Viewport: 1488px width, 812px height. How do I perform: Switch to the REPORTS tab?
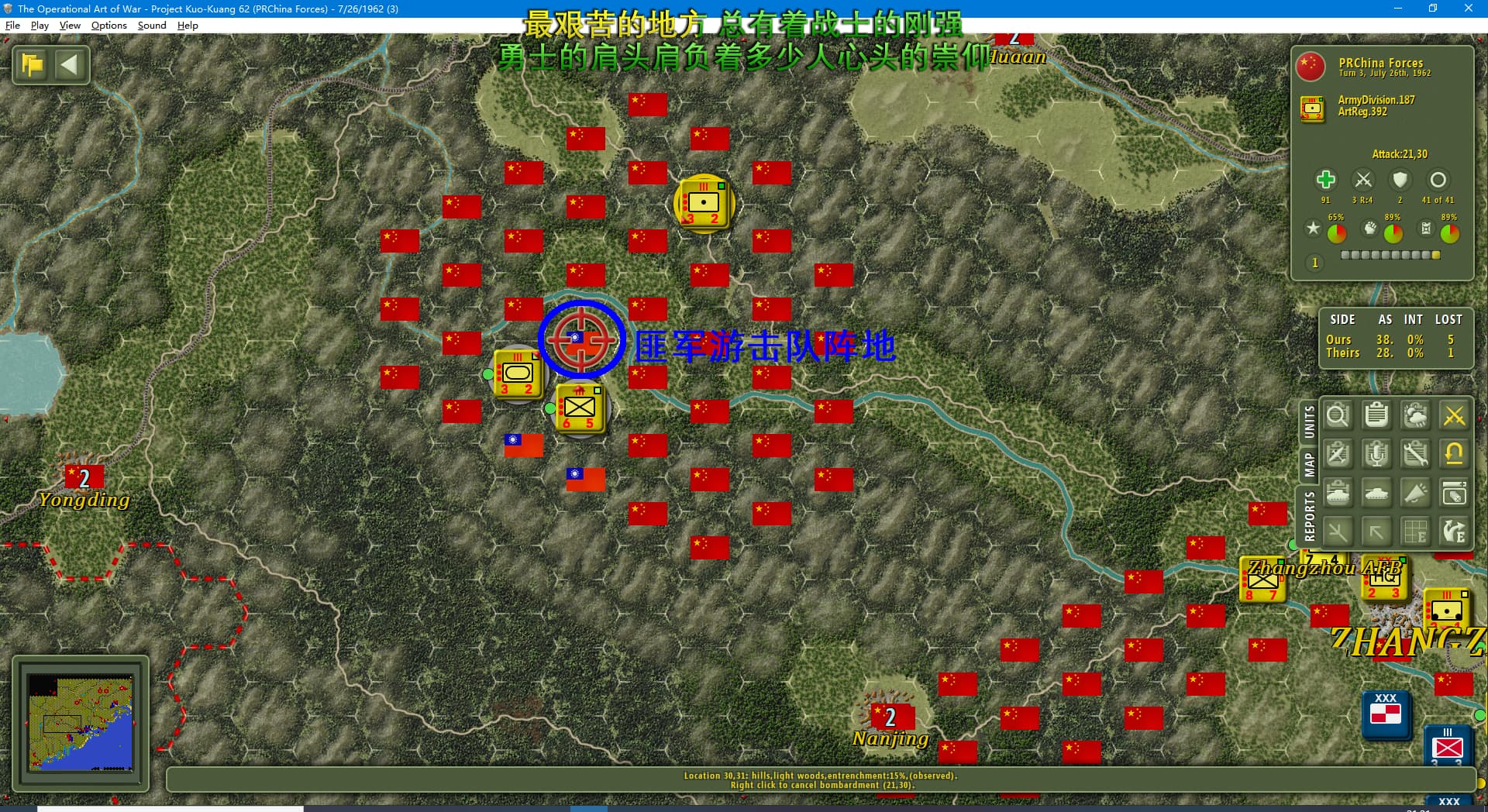point(1310,516)
